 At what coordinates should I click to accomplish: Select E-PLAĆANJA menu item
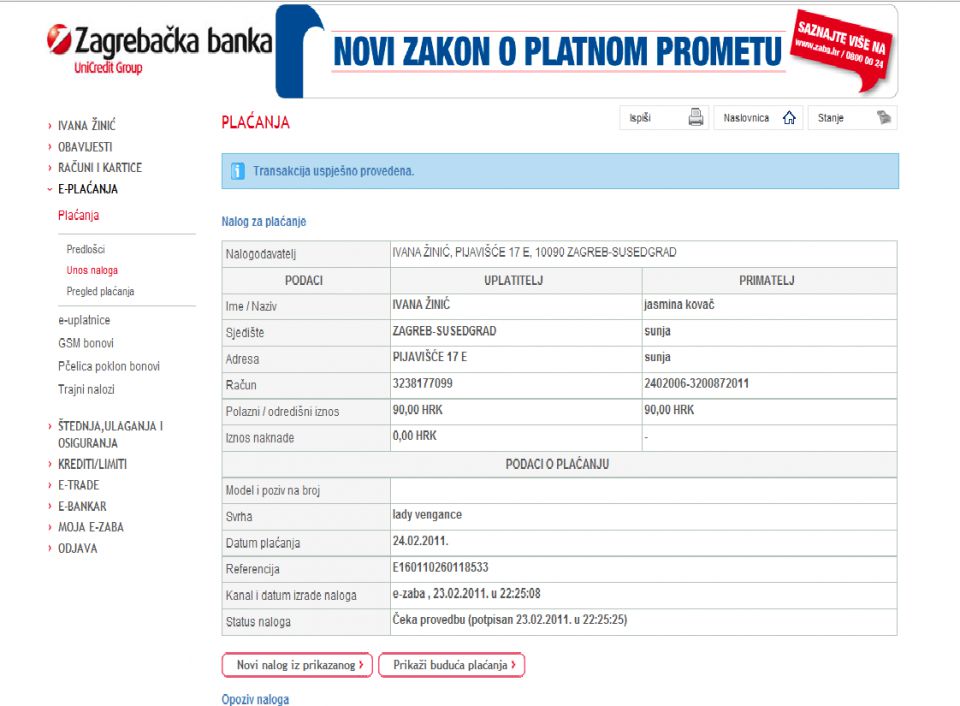[x=88, y=189]
